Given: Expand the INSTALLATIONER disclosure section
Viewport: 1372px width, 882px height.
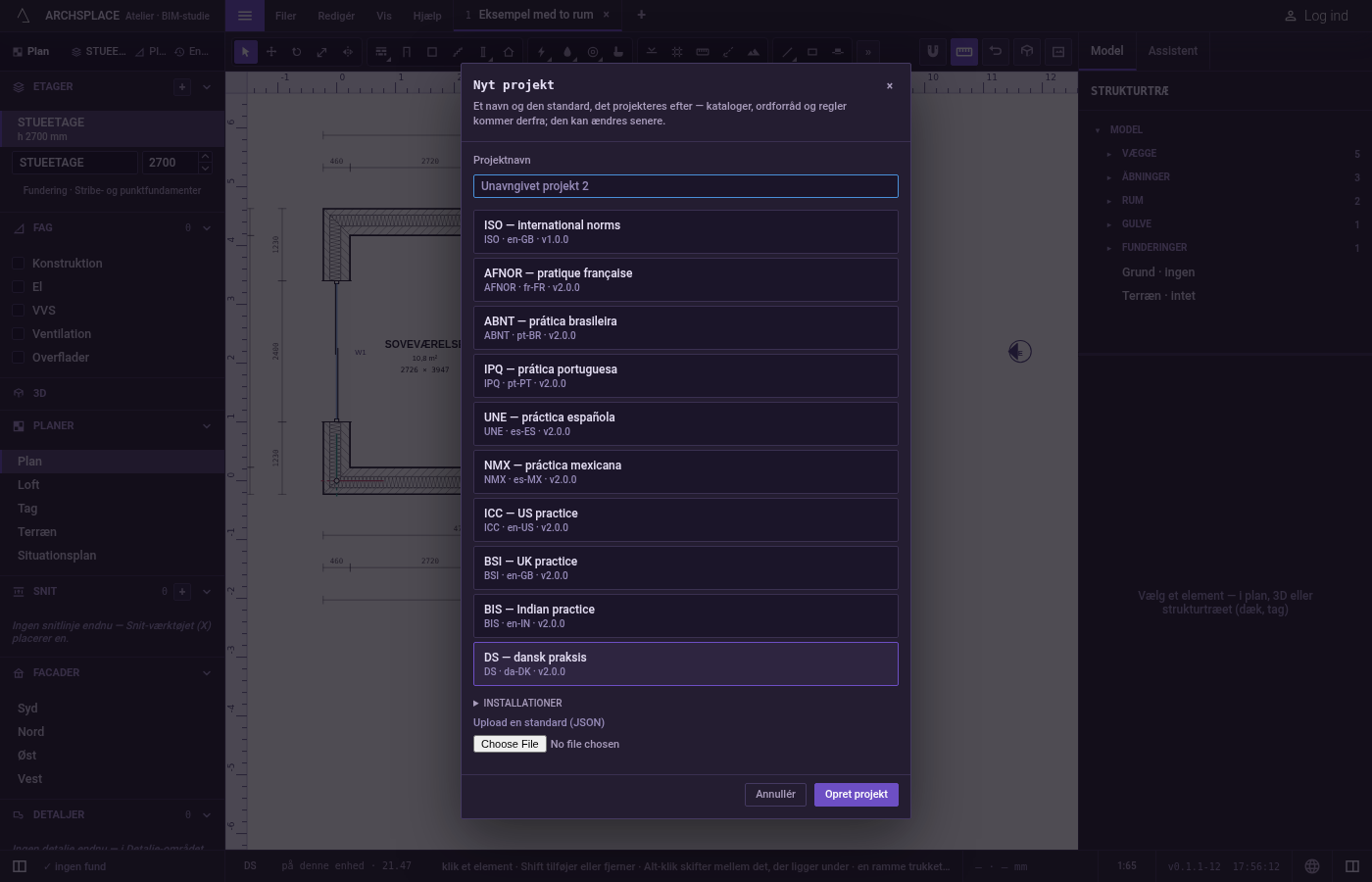Looking at the screenshot, I should coord(517,704).
